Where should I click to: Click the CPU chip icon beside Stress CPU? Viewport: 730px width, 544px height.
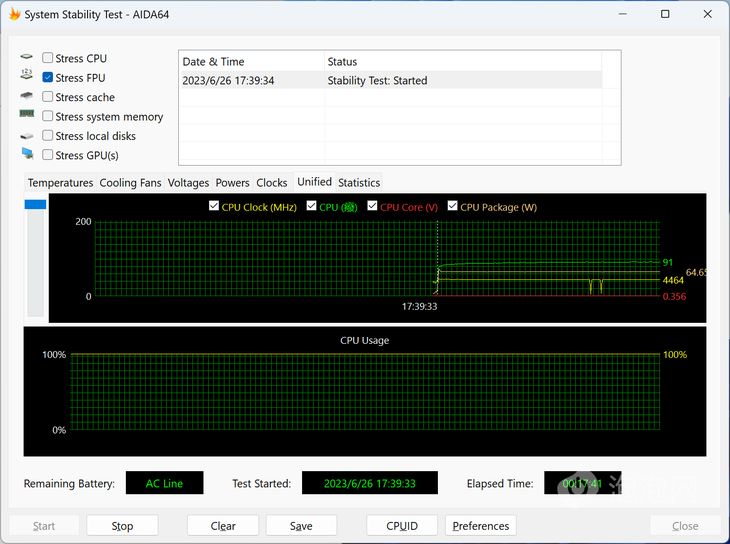(x=27, y=57)
